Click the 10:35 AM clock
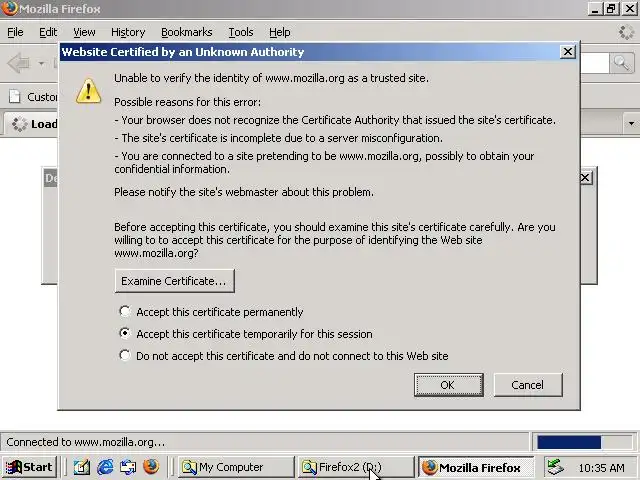The image size is (640, 480). point(601,468)
